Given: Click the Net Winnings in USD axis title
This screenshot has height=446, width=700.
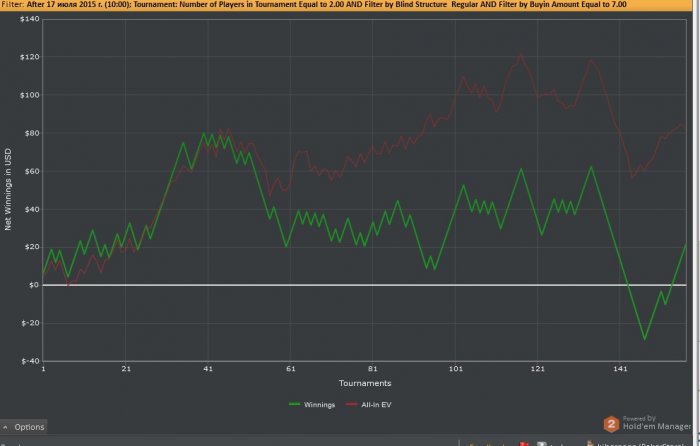Looking at the screenshot, I should click(8, 190).
